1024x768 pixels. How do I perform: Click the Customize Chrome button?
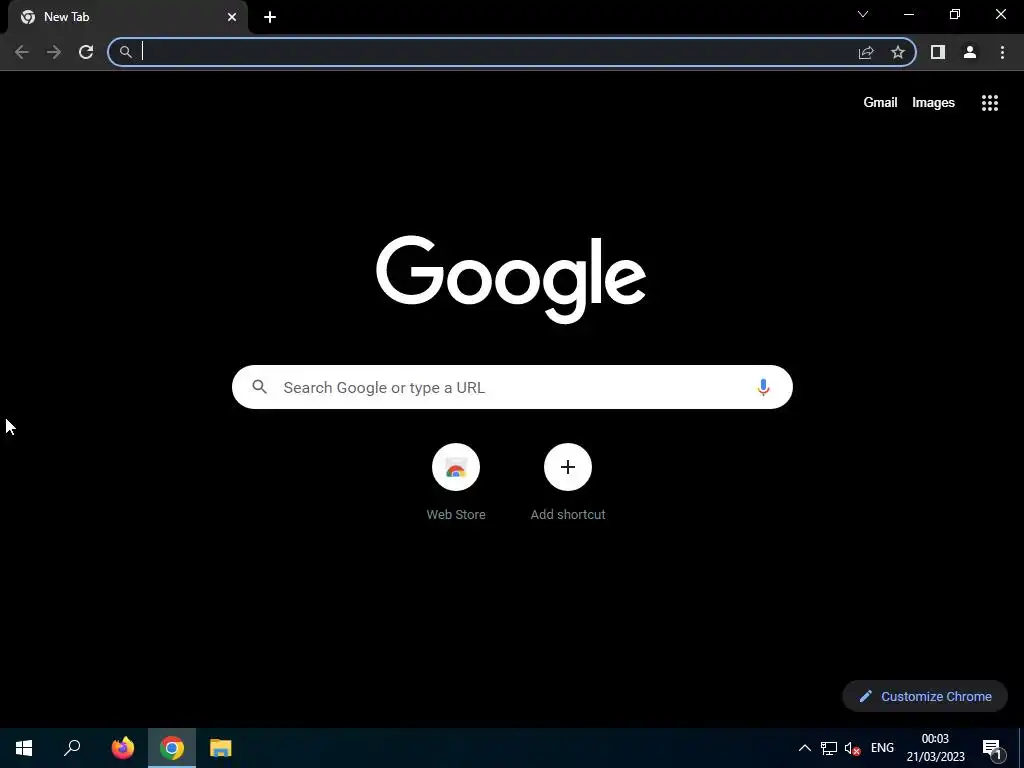[x=925, y=696]
